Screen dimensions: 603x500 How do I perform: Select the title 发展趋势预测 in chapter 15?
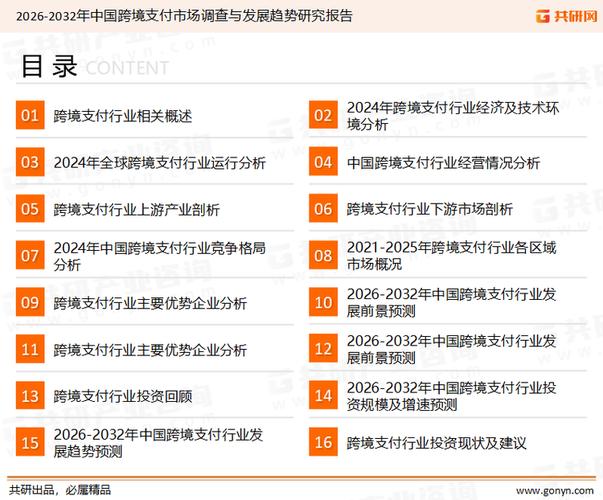(x=158, y=443)
